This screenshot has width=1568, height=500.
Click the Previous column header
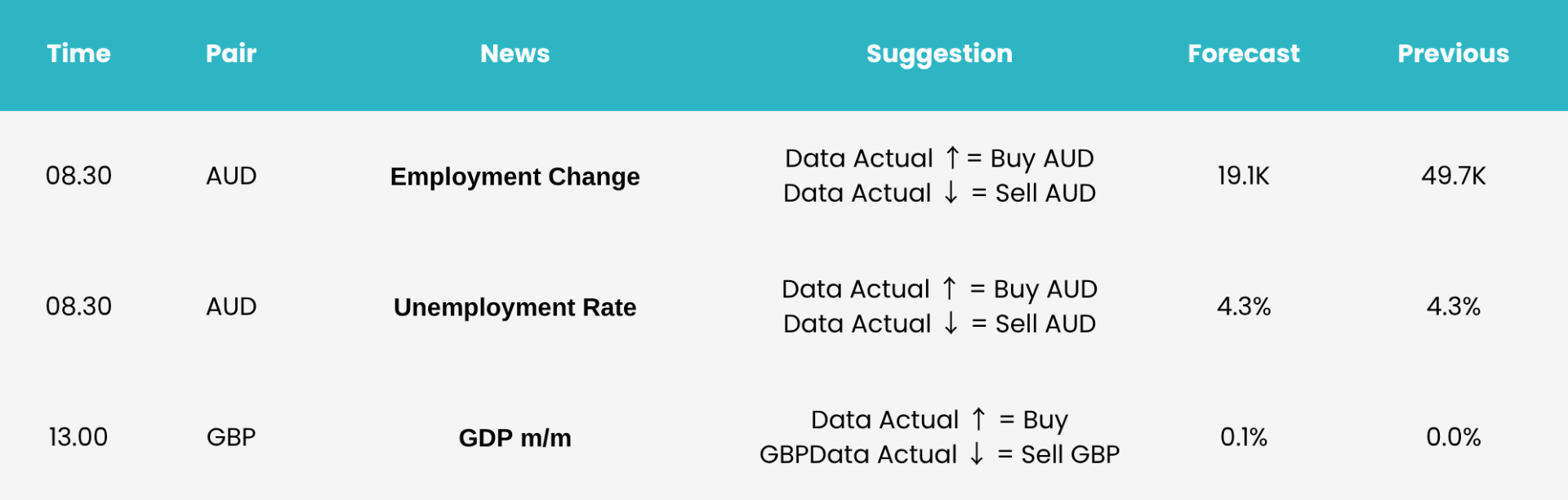[x=1453, y=54]
